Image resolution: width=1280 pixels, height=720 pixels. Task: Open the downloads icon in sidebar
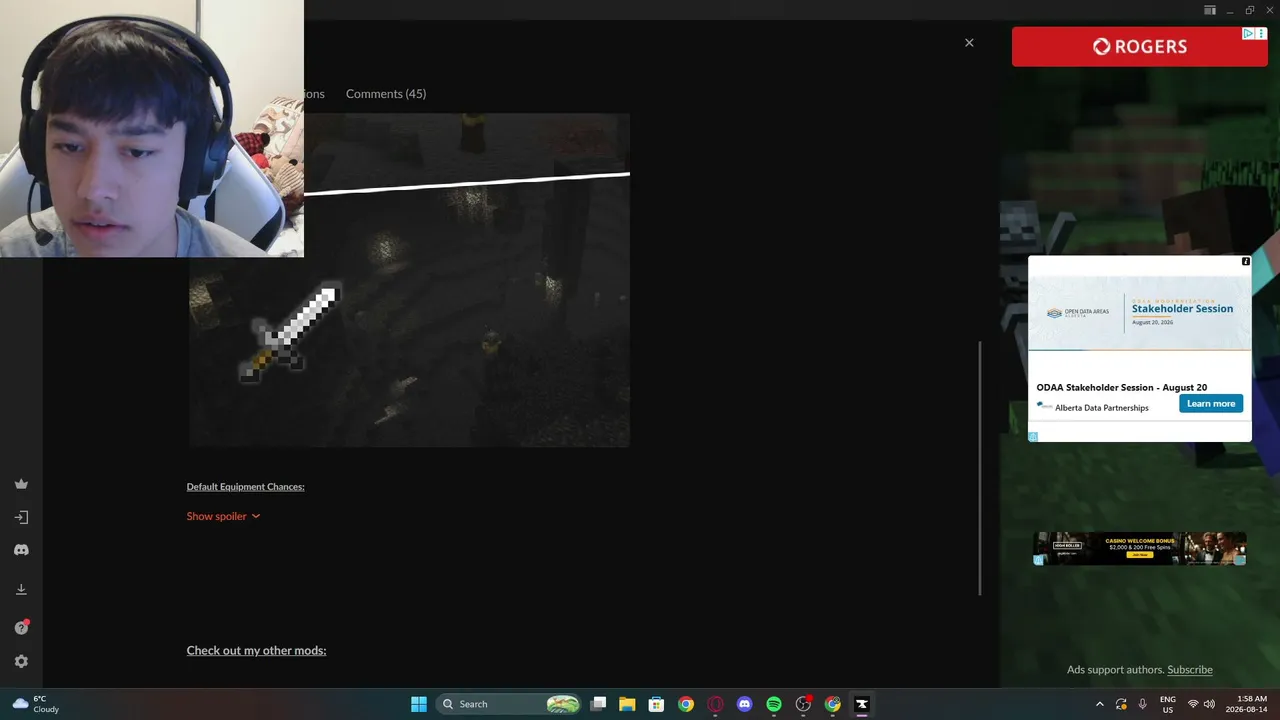tap(21, 590)
